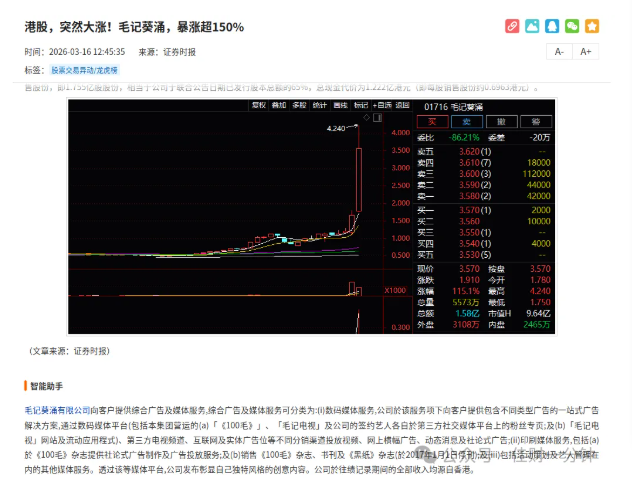This screenshot has width=632, height=499.
Task: Click the 今开 value 1.780
Action: pos(540,280)
